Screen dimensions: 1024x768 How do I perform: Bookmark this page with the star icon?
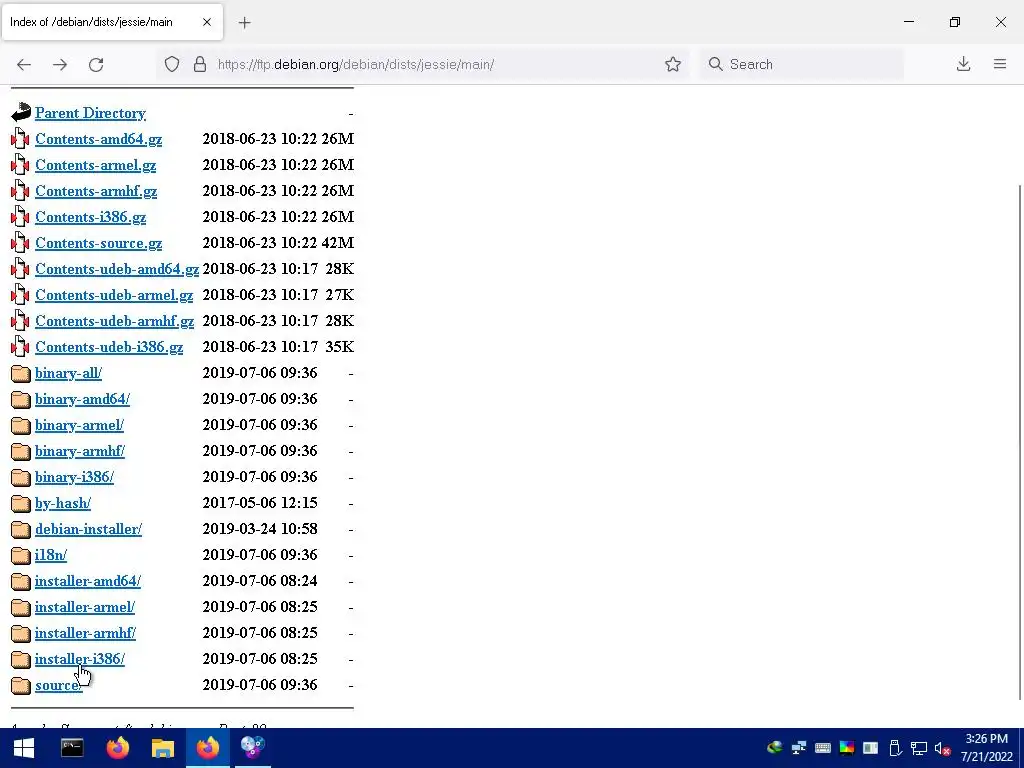(673, 64)
